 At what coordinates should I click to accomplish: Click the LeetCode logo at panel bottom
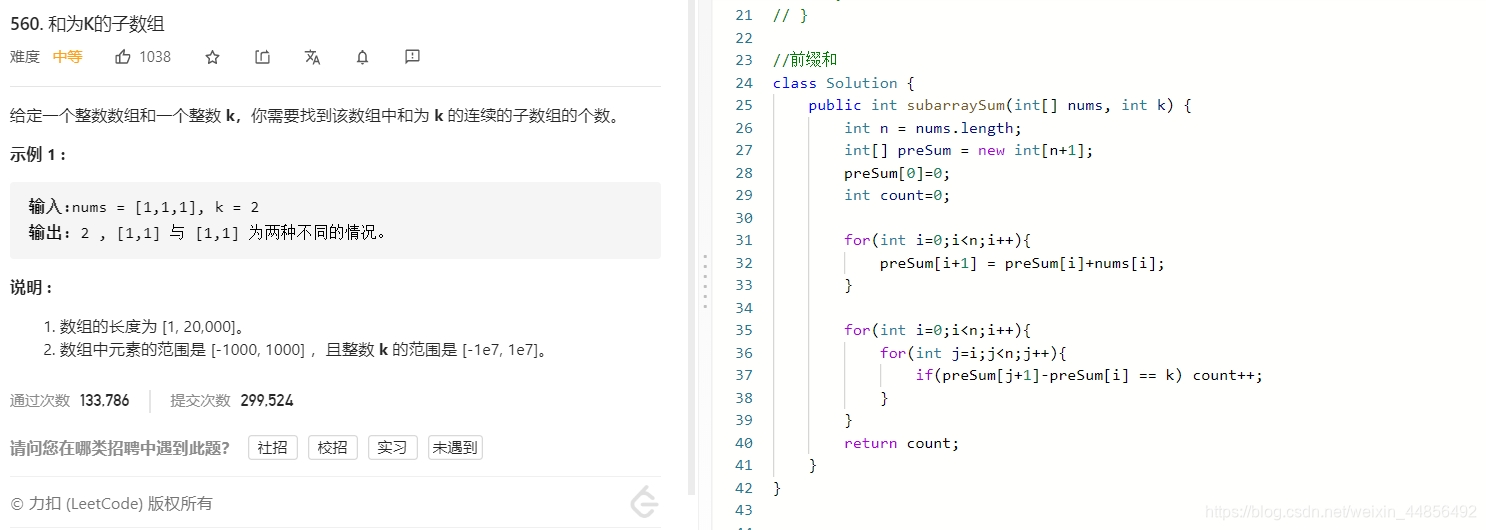tap(645, 504)
